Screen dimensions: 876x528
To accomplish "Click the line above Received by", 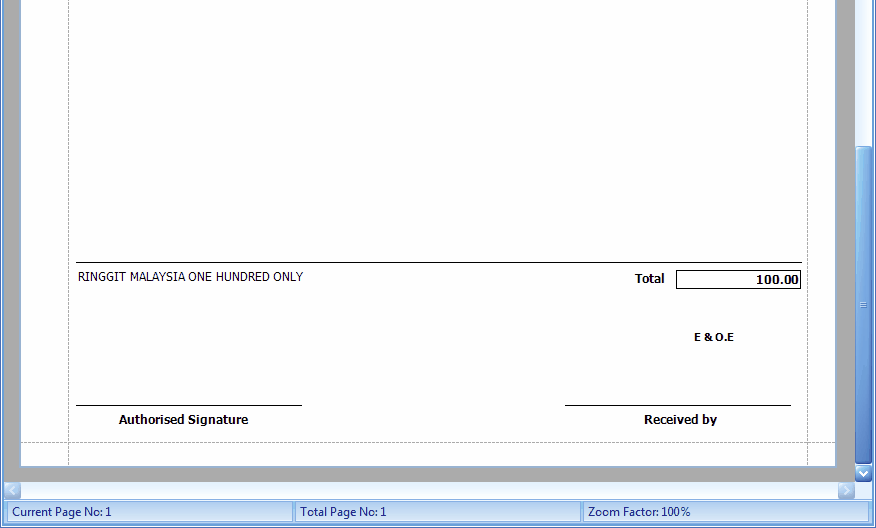I will tap(677, 405).
